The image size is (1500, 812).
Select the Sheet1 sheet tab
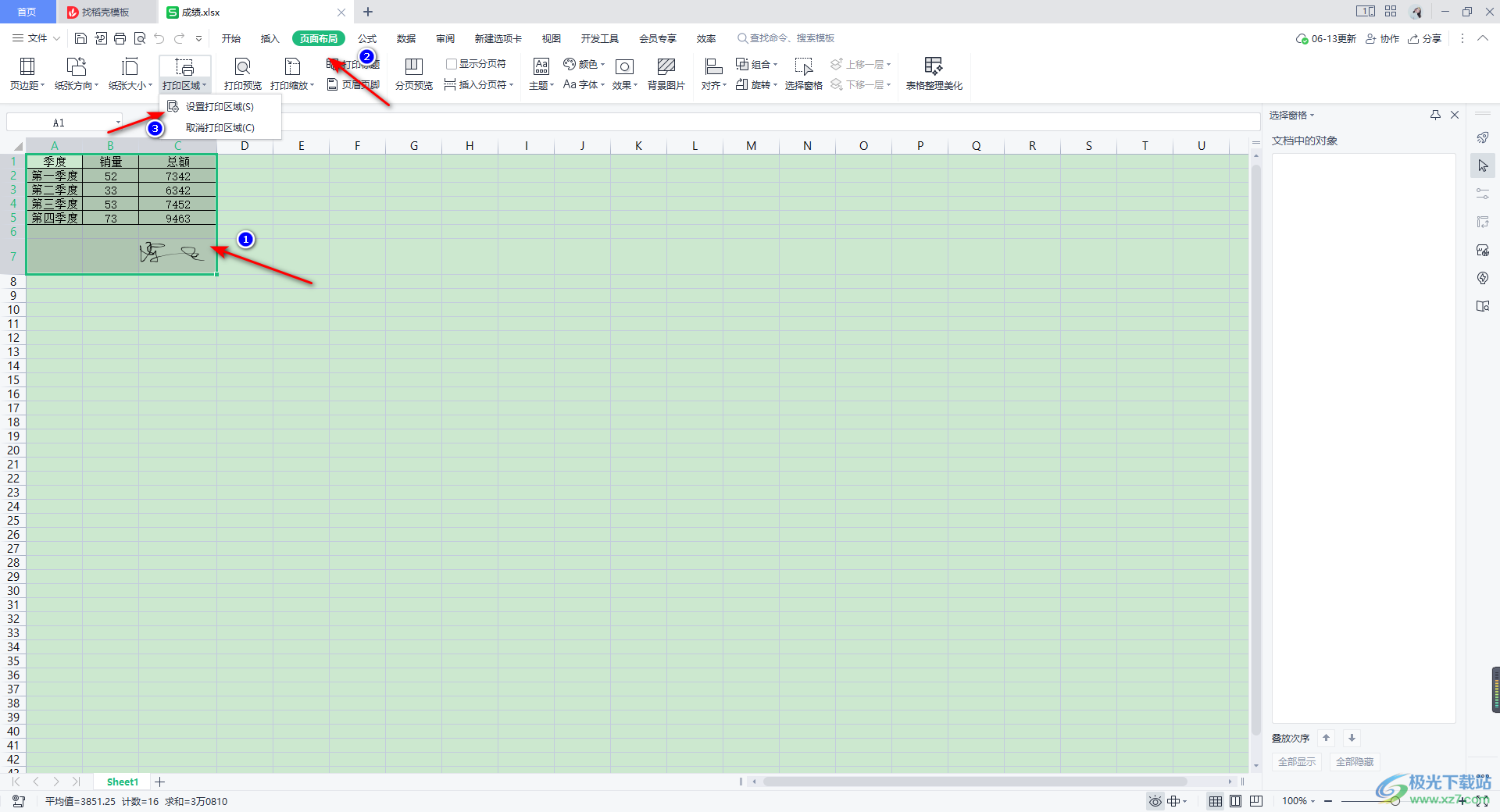[123, 782]
